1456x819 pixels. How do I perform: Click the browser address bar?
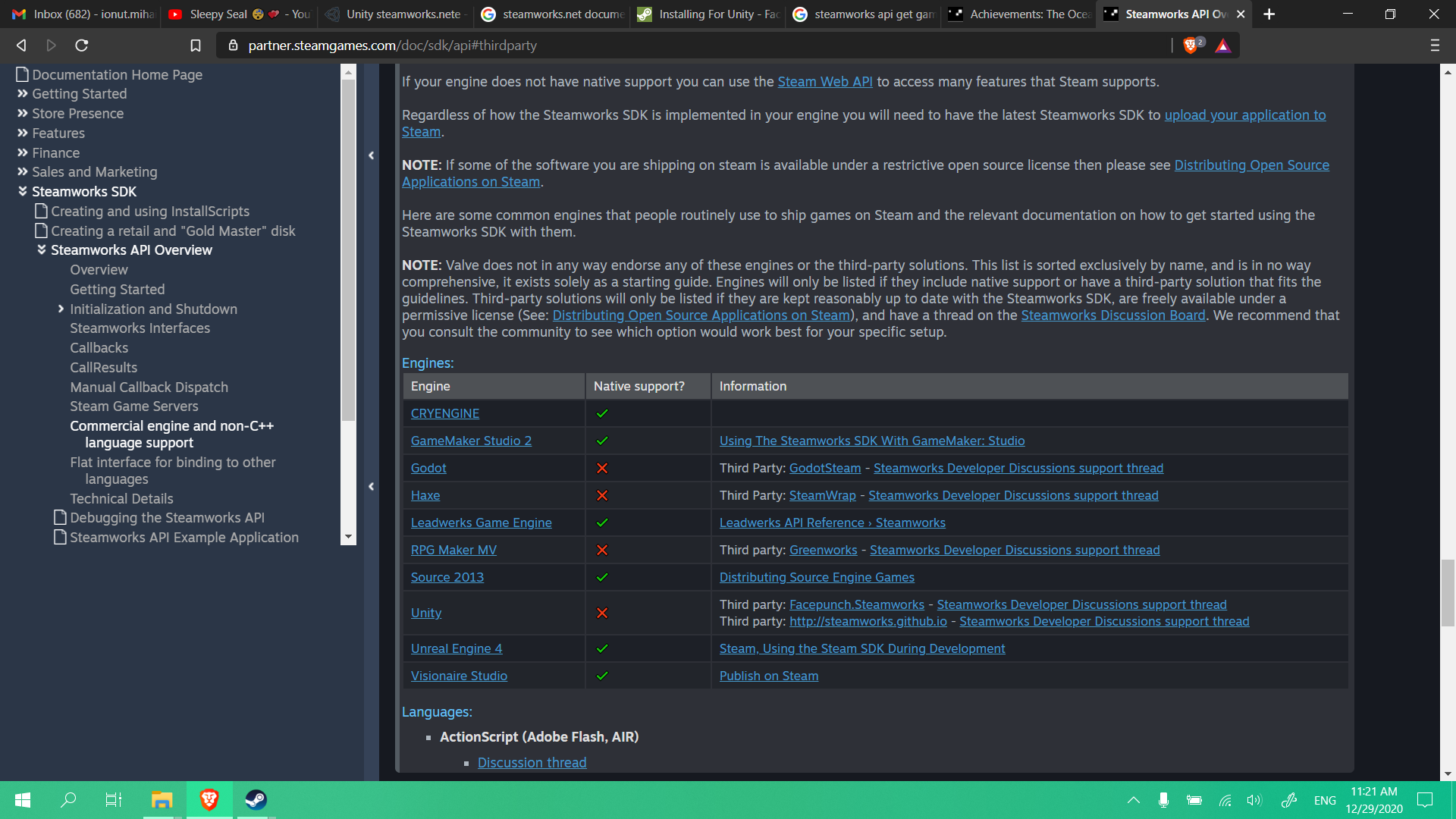[682, 45]
